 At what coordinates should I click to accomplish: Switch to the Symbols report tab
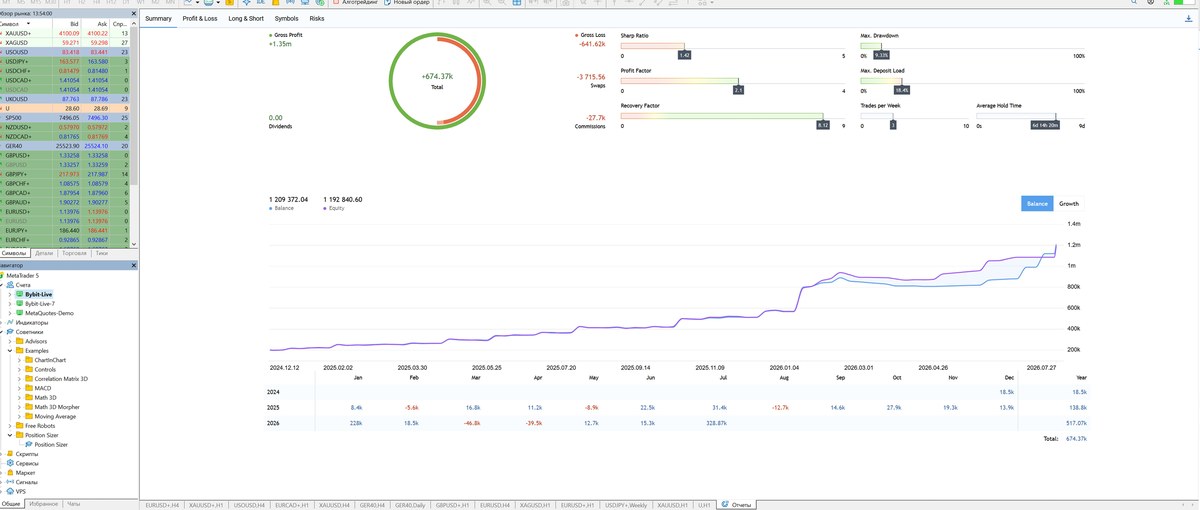tap(286, 18)
